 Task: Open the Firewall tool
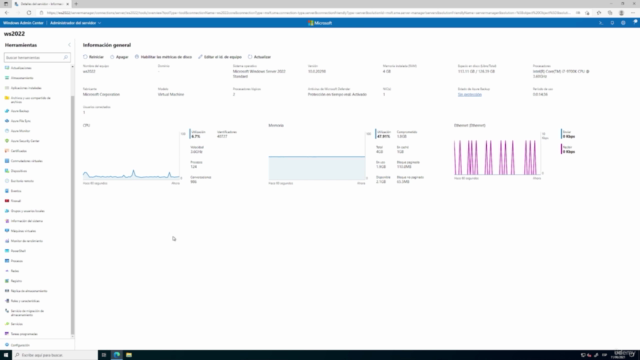tap(16, 201)
